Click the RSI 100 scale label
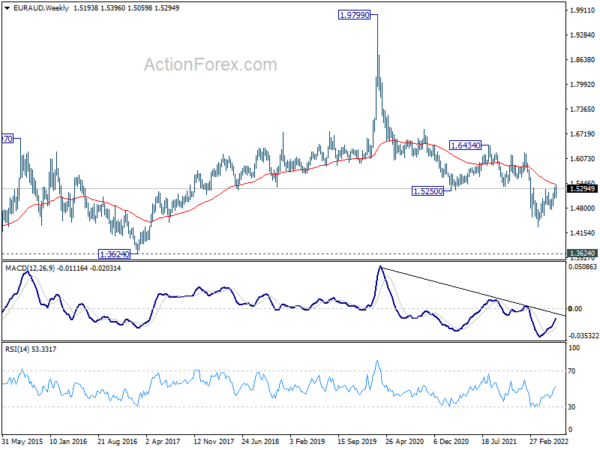Image resolution: width=600 pixels, height=450 pixels. click(x=574, y=348)
